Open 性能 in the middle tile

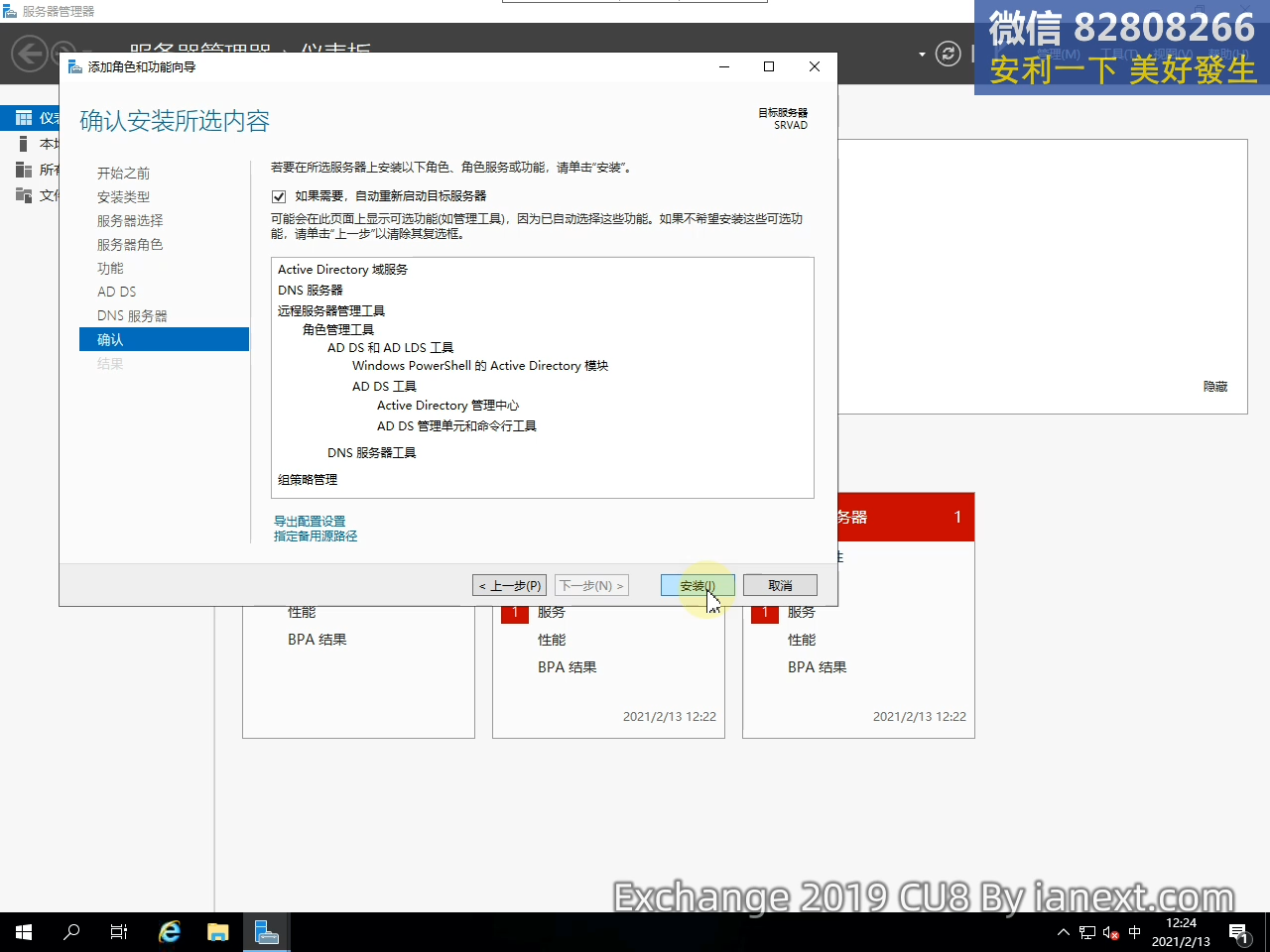552,640
